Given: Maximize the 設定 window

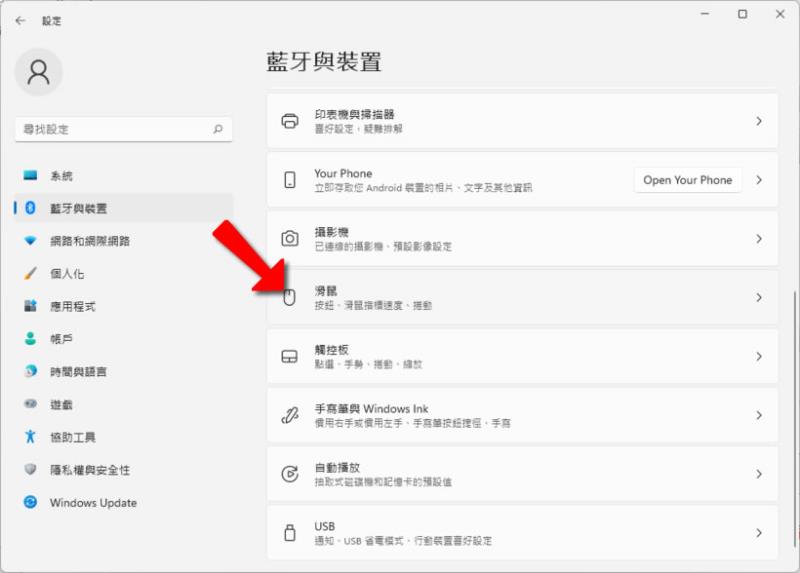Looking at the screenshot, I should coord(743,14).
